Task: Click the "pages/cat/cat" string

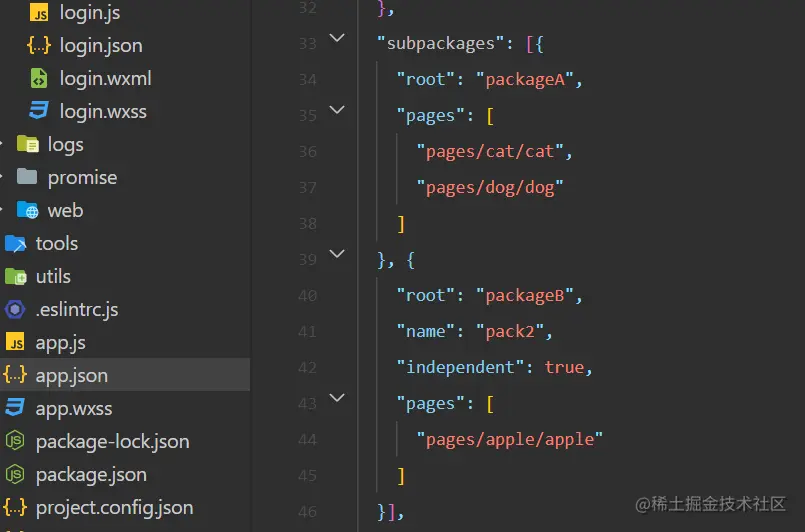Action: click(490, 151)
